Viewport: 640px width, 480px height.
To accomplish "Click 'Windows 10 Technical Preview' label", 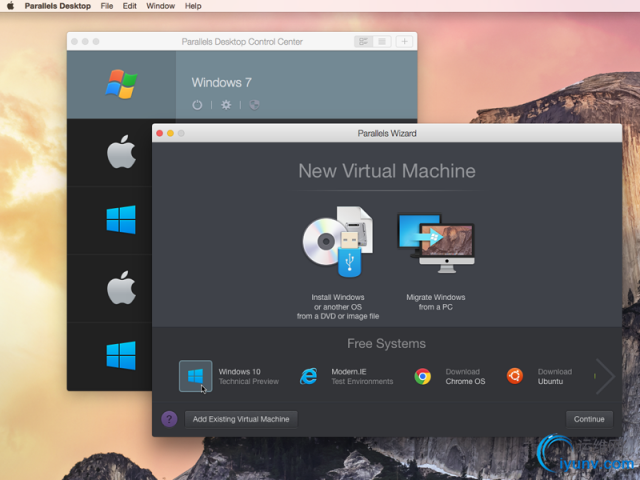I will [x=249, y=376].
